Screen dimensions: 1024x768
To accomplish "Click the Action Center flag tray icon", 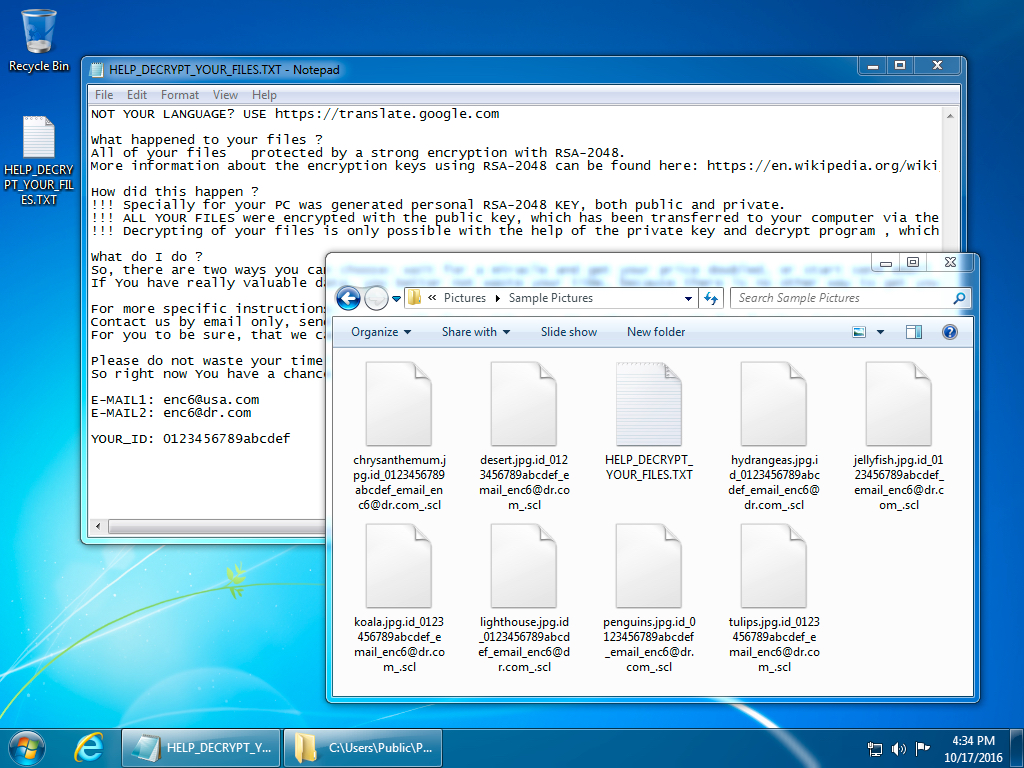I will click(922, 748).
